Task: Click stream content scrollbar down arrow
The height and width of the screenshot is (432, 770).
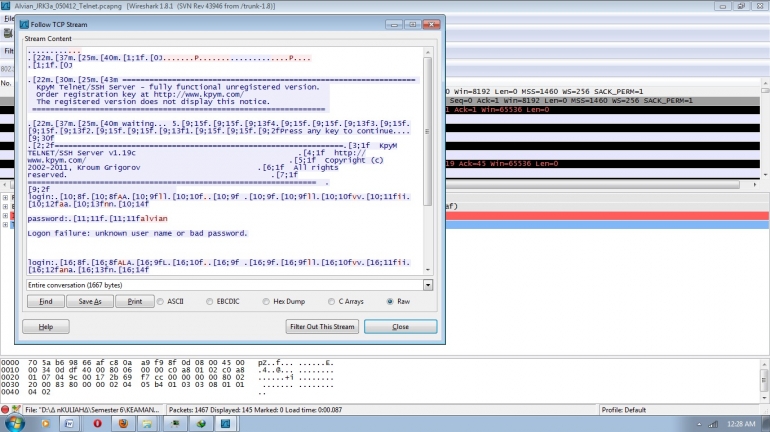Action: click(428, 270)
